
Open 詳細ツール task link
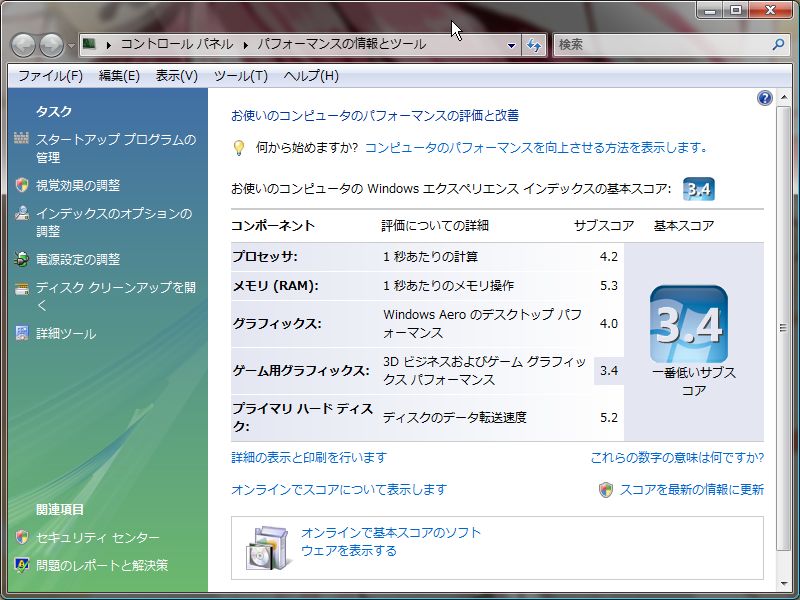click(66, 334)
